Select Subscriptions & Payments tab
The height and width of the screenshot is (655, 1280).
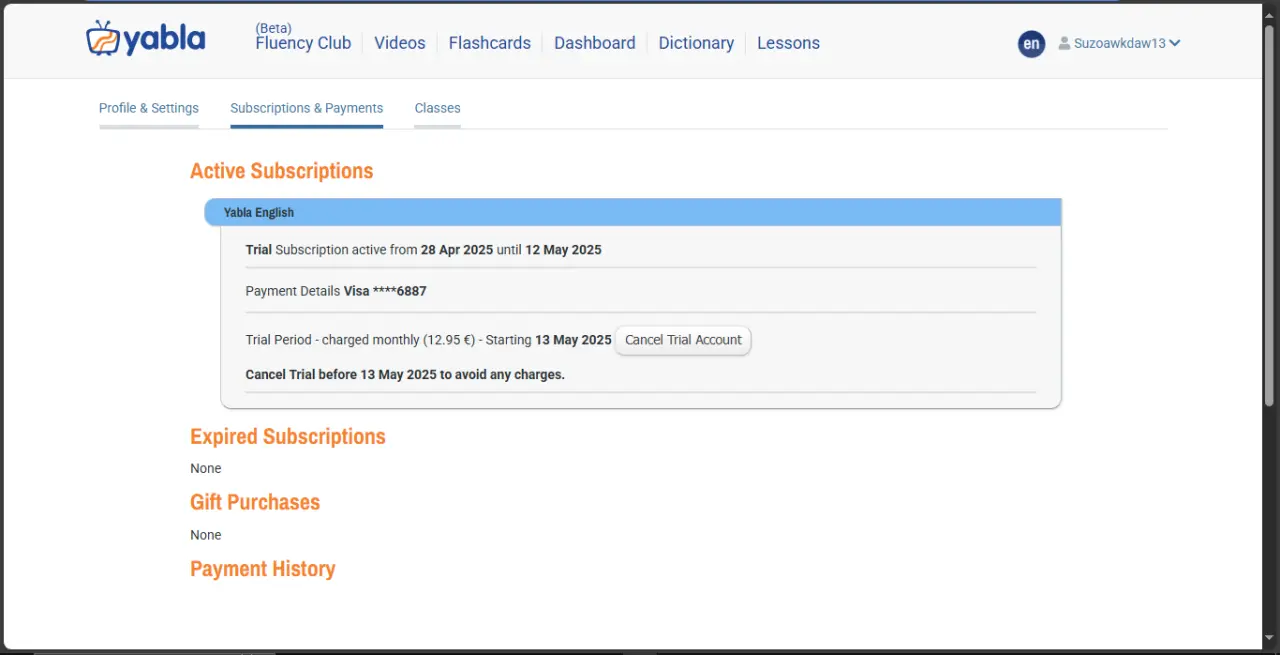point(306,108)
